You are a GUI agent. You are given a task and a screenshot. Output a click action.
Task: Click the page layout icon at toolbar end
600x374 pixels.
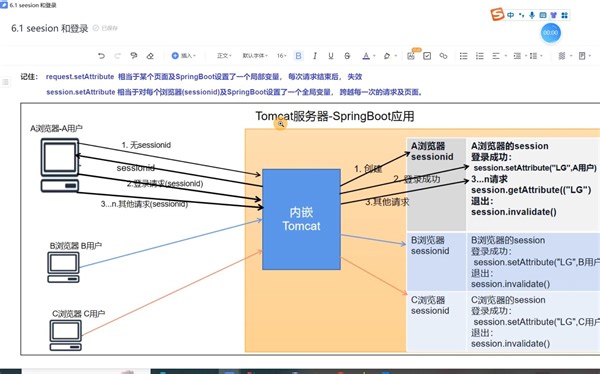point(582,56)
